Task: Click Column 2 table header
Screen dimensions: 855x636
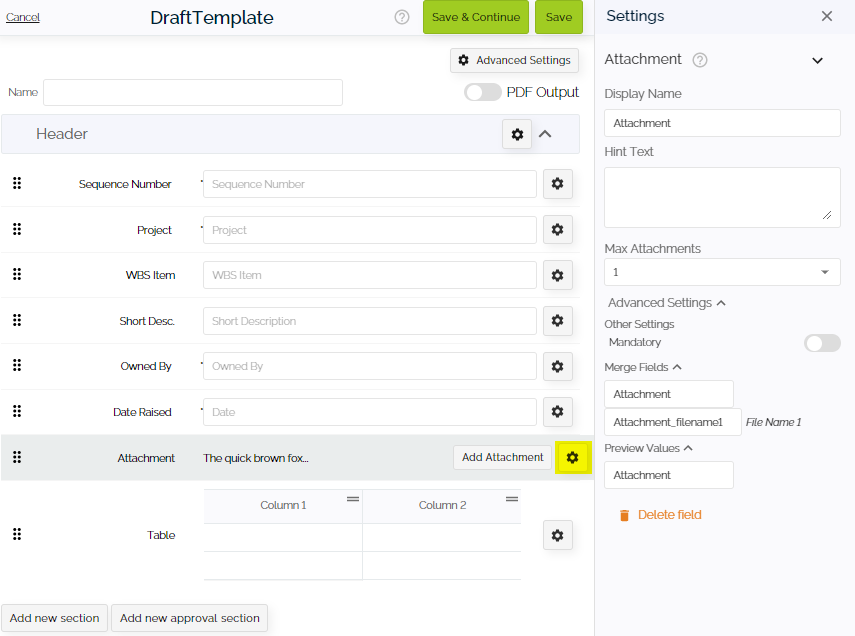Action: pyautogui.click(x=442, y=506)
